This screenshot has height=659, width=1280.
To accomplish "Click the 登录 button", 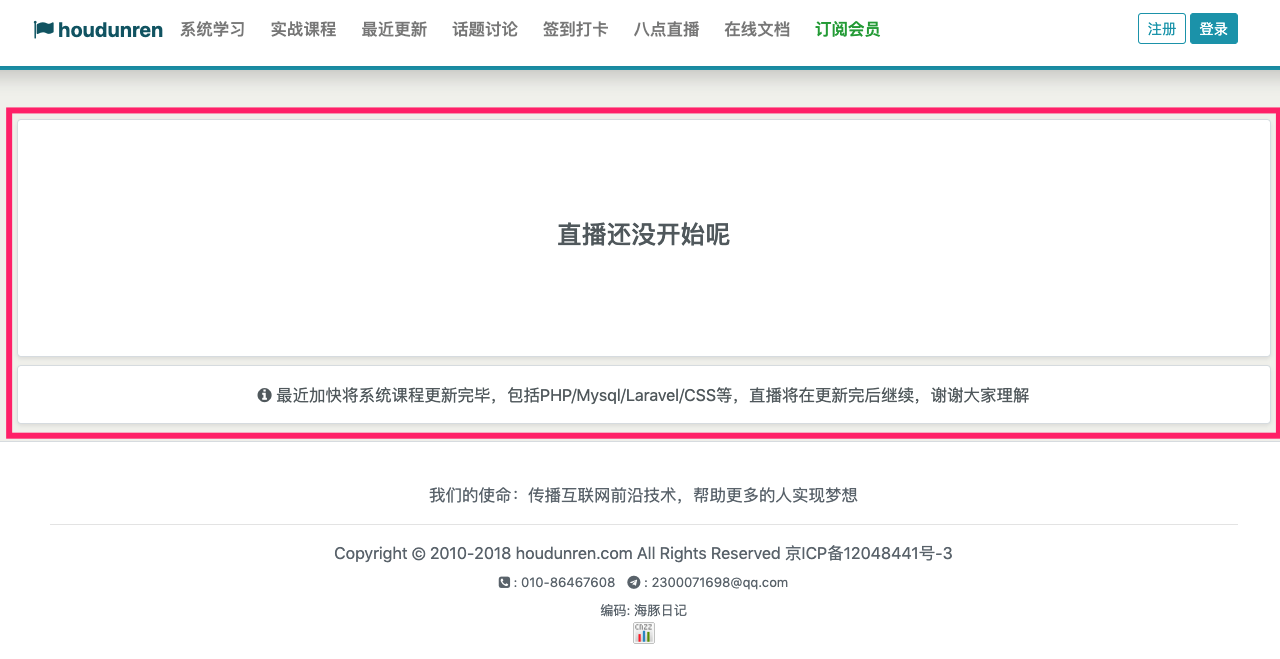I will coord(1214,29).
